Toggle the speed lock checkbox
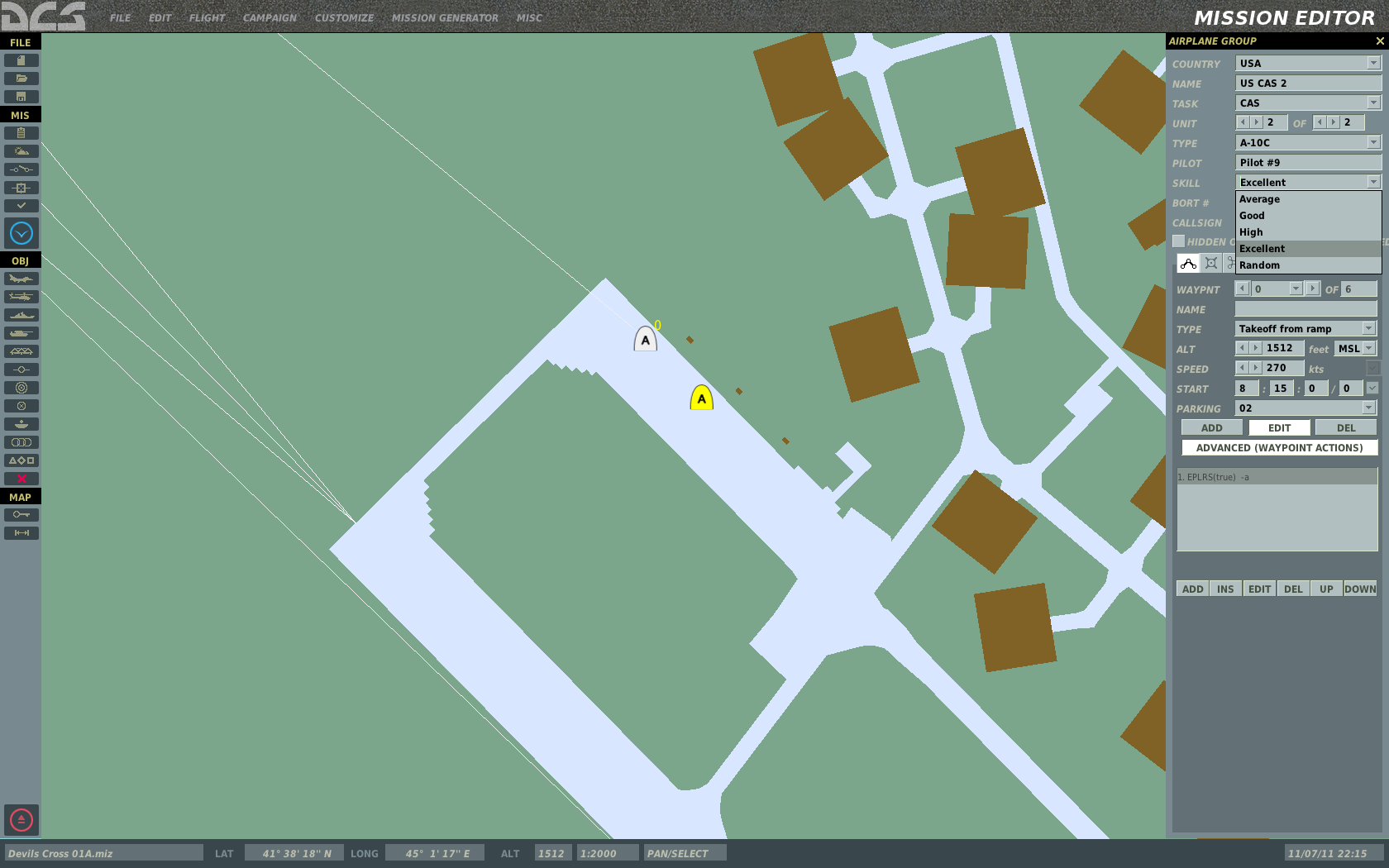 point(1372,368)
